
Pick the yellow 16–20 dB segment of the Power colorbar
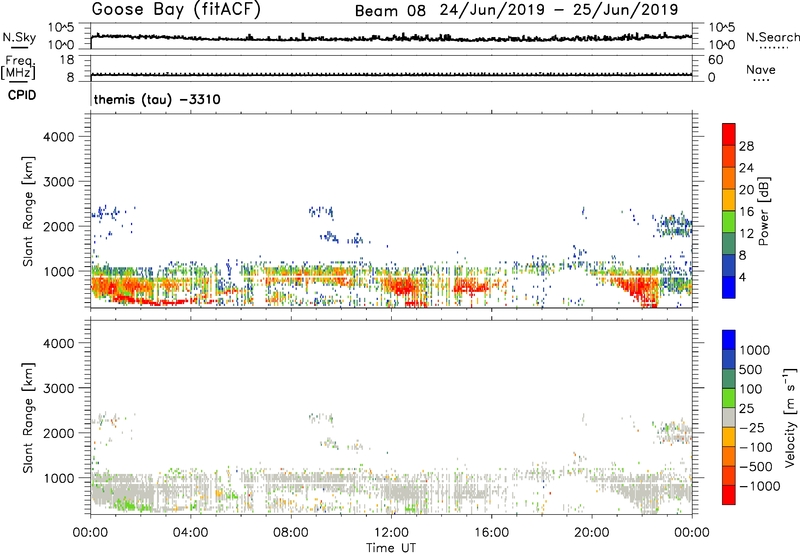click(729, 200)
